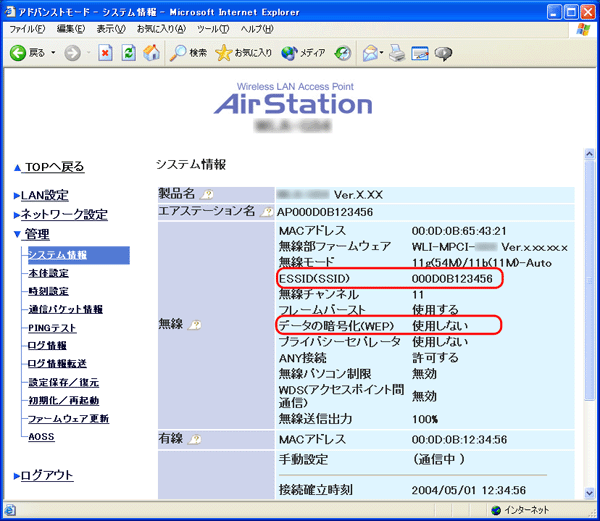Open the 編集(E) menu
Image resolution: width=600 pixels, height=521 pixels.
point(71,29)
